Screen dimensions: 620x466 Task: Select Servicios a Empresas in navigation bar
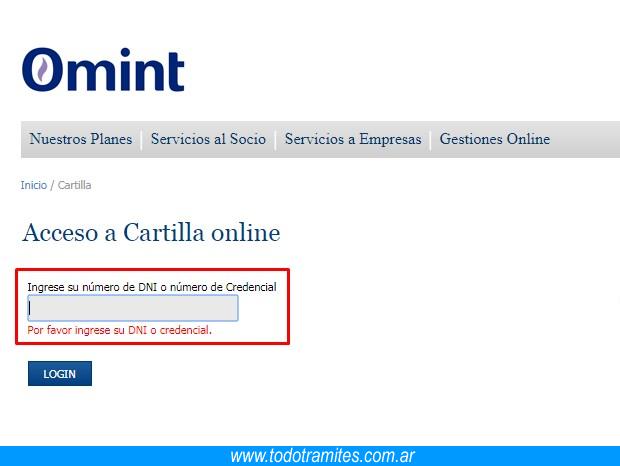[x=353, y=139]
